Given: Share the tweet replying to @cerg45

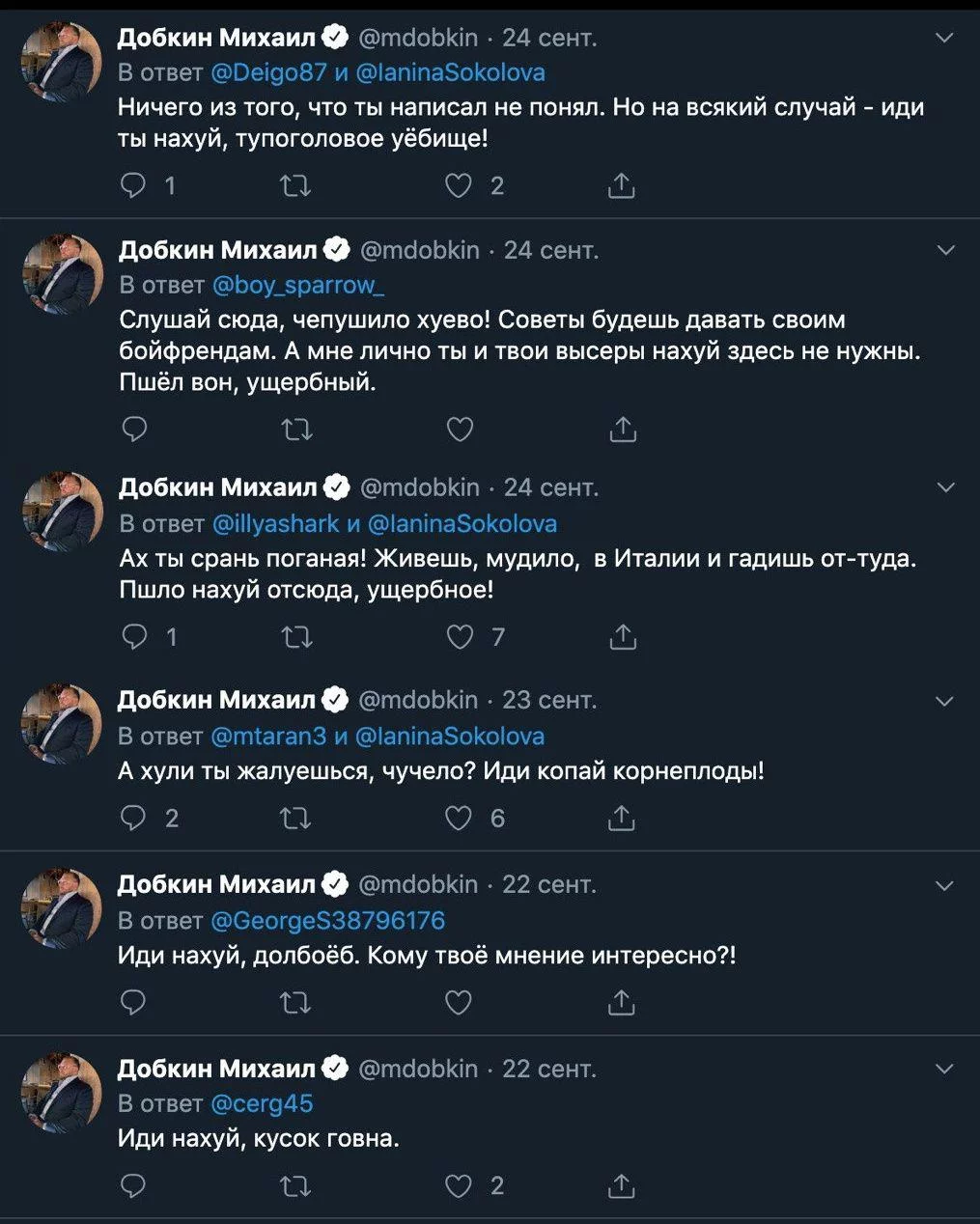Looking at the screenshot, I should tap(621, 1185).
